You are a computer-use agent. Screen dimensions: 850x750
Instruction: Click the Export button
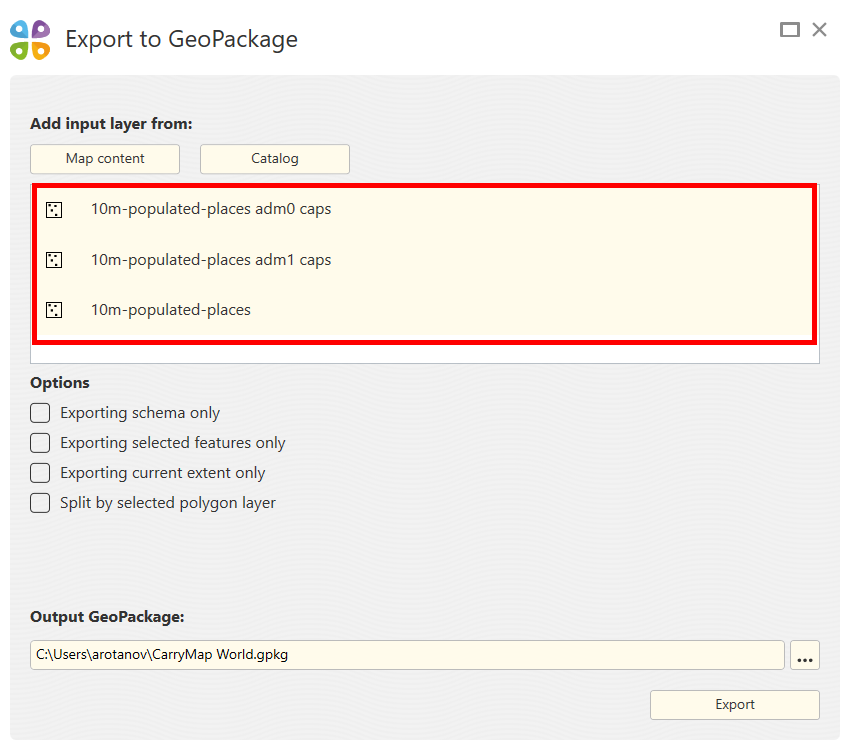pyautogui.click(x=735, y=705)
